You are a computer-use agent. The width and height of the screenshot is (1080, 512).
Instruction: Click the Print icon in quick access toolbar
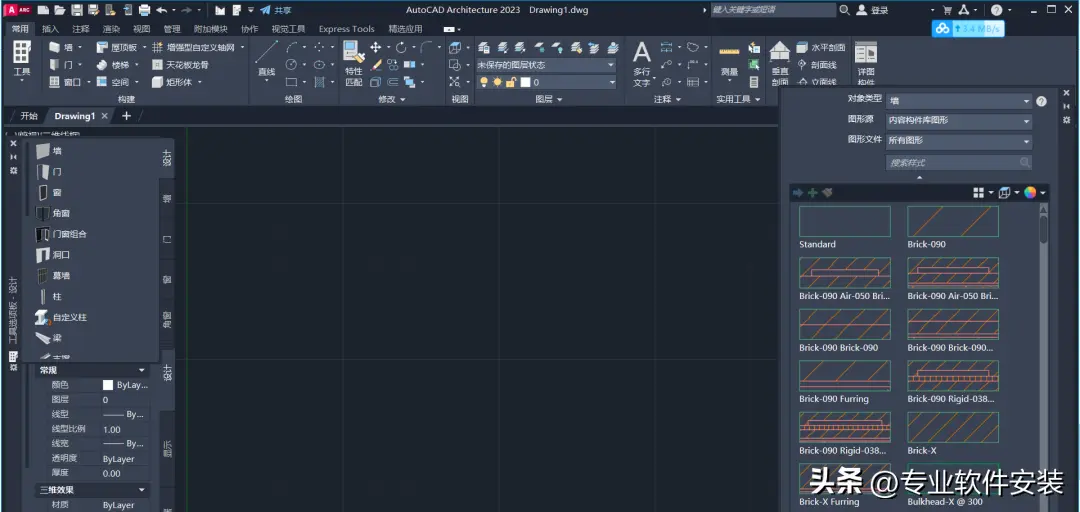144,10
